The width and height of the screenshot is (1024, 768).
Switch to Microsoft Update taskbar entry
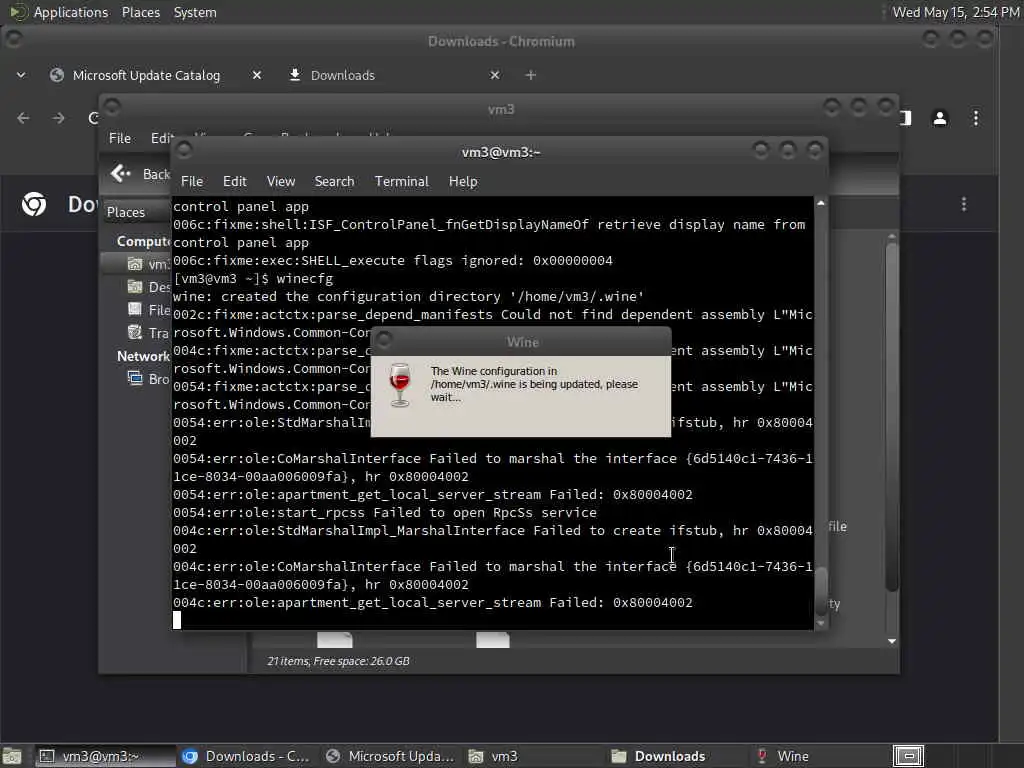pos(391,756)
